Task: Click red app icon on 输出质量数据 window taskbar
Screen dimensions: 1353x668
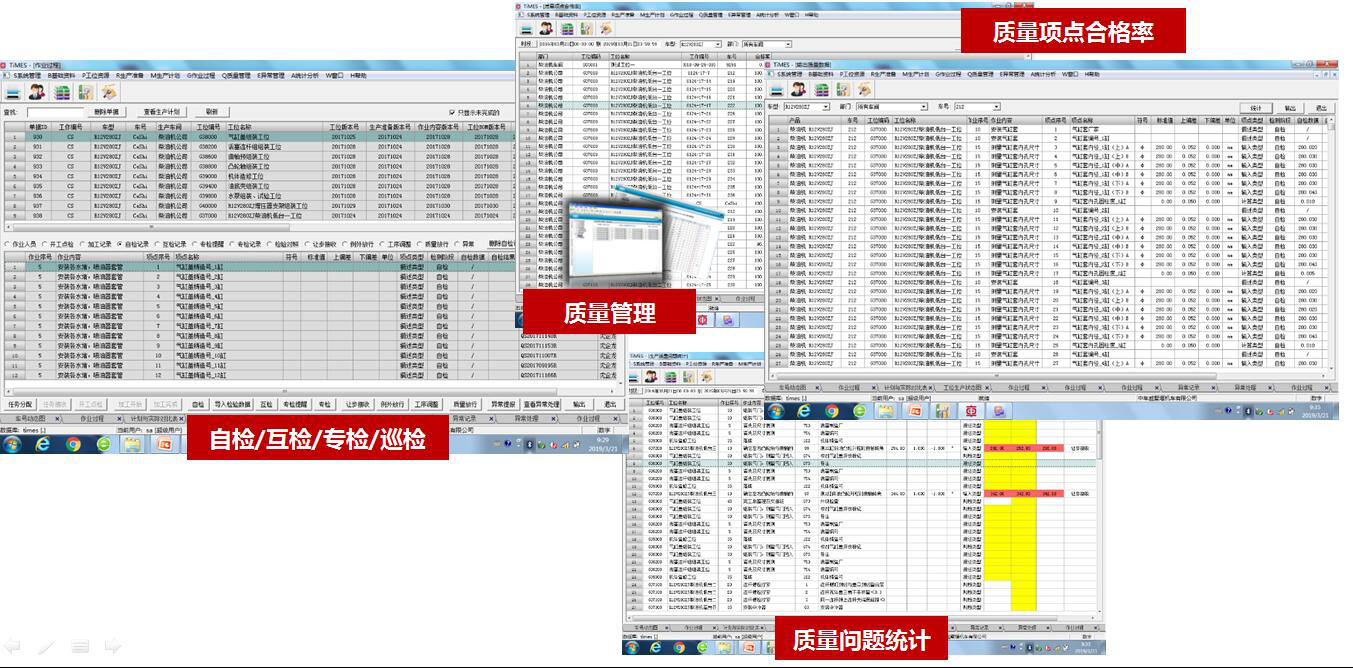Action: pos(969,410)
